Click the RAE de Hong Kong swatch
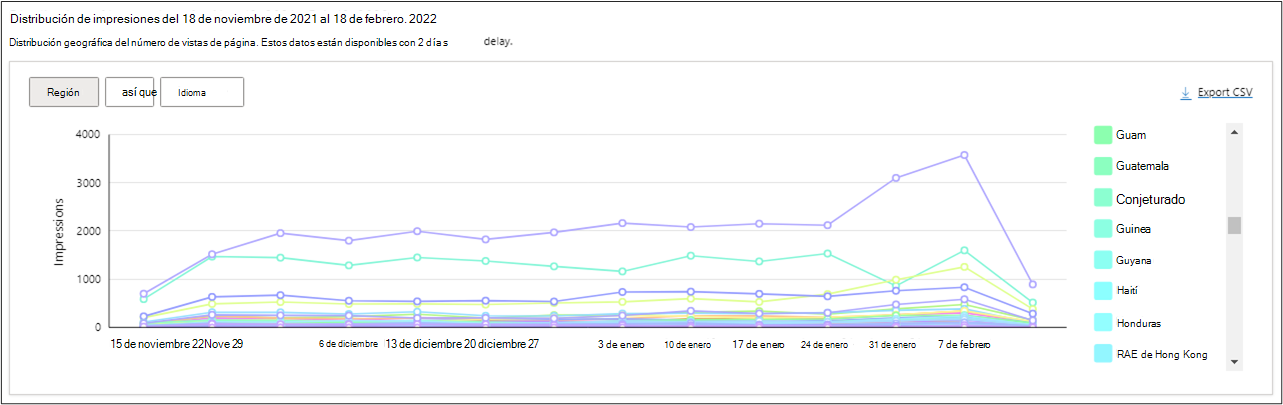 click(x=1104, y=354)
